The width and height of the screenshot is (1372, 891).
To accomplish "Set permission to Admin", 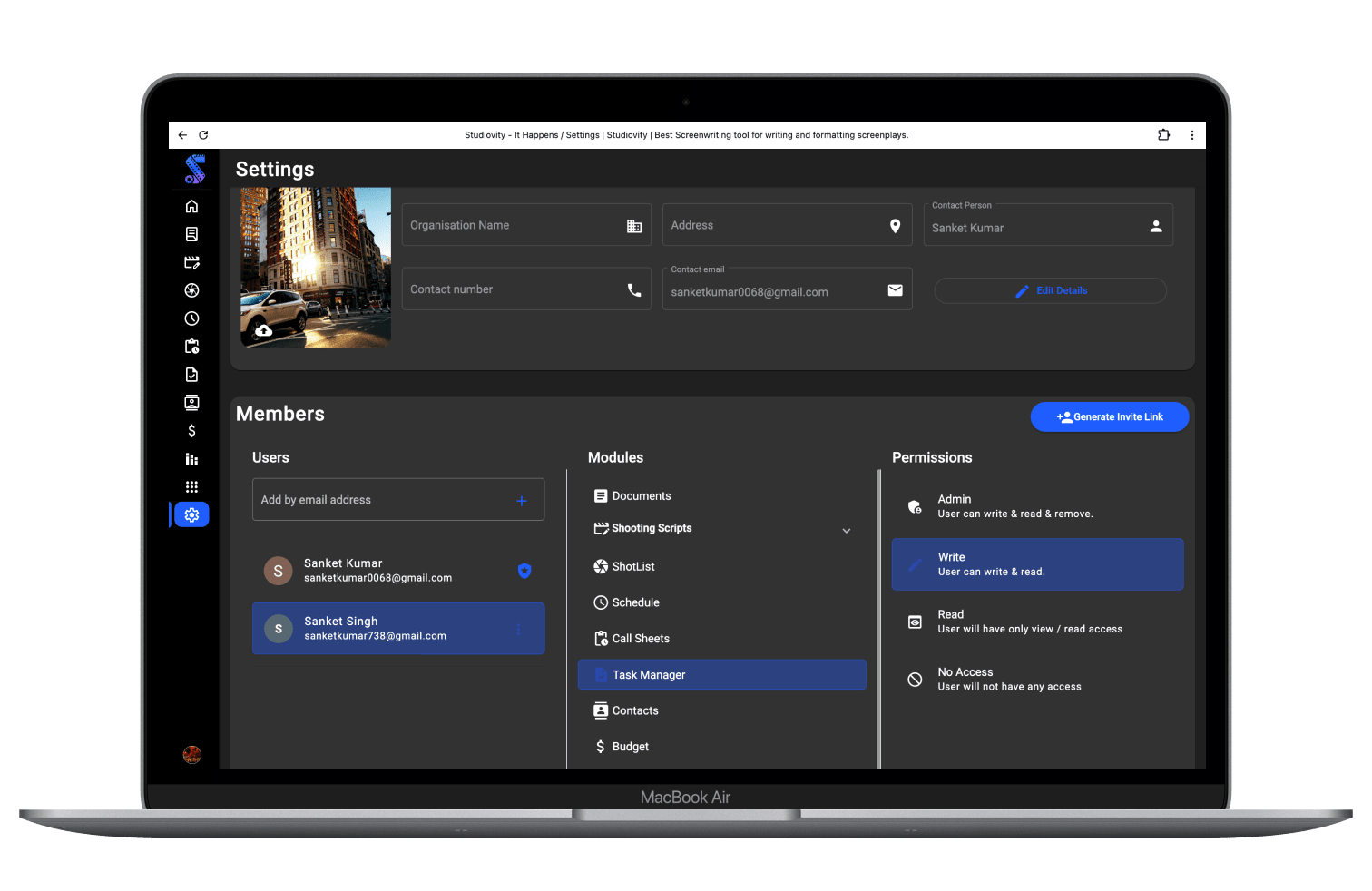I will (1038, 506).
